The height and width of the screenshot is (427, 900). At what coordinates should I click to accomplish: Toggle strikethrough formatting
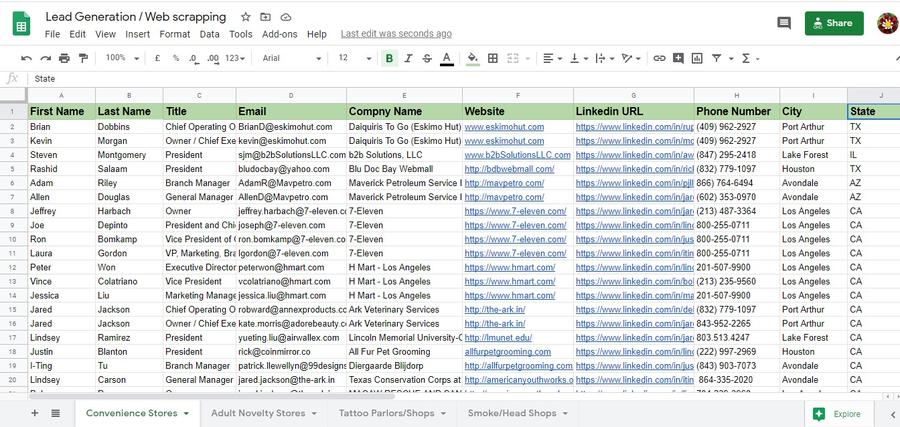pyautogui.click(x=427, y=58)
